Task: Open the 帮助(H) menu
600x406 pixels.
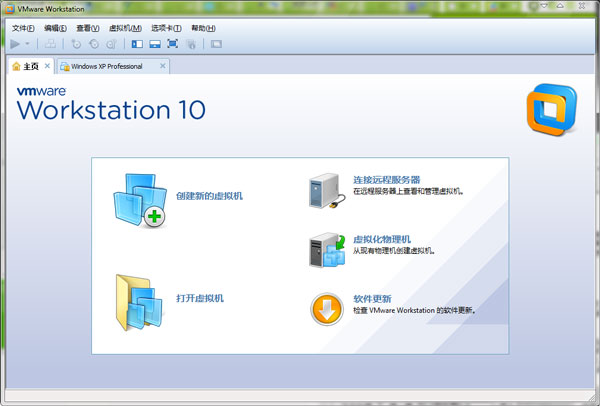Action: 203,28
